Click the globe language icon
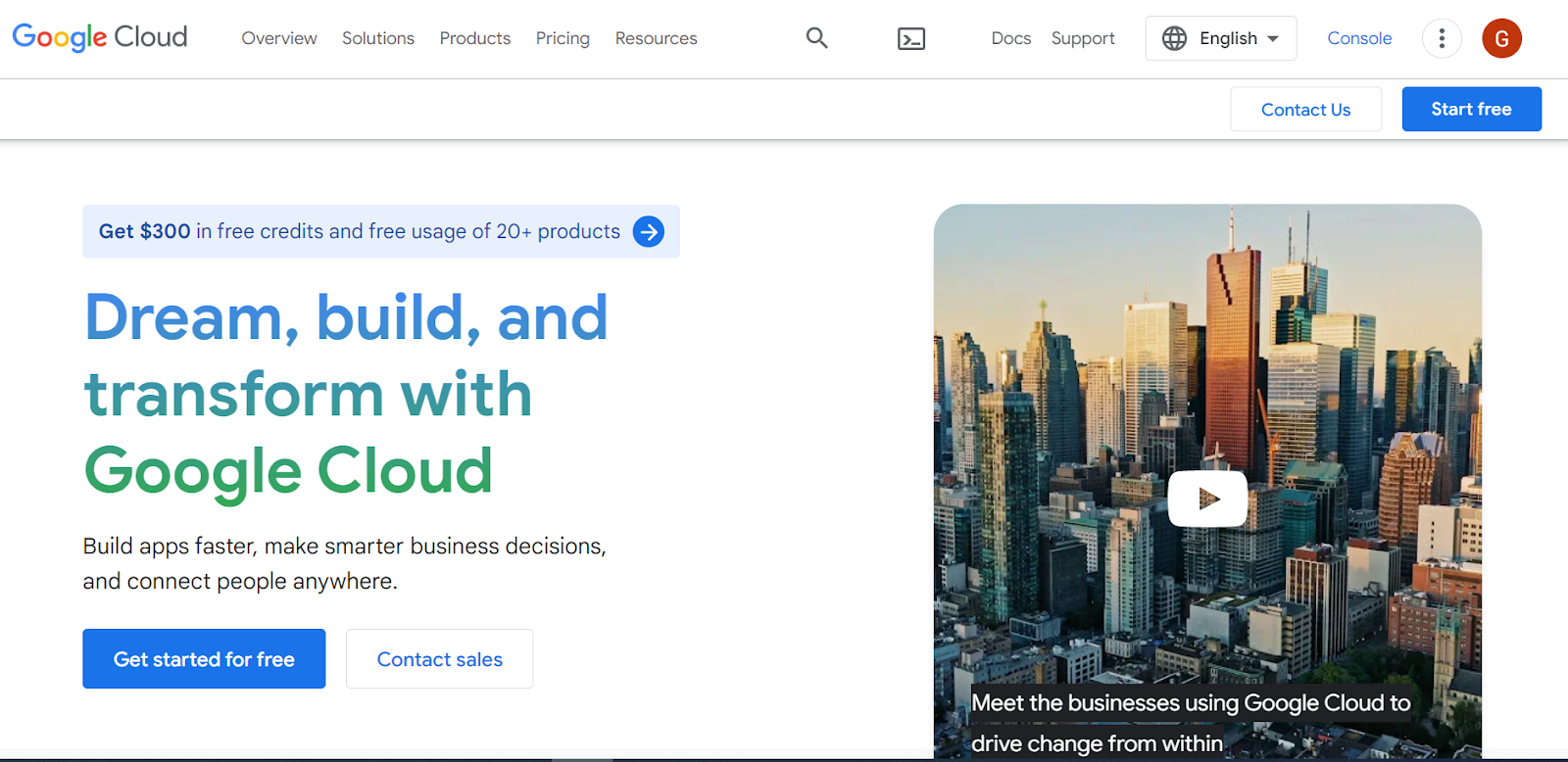1568x762 pixels. [1174, 38]
